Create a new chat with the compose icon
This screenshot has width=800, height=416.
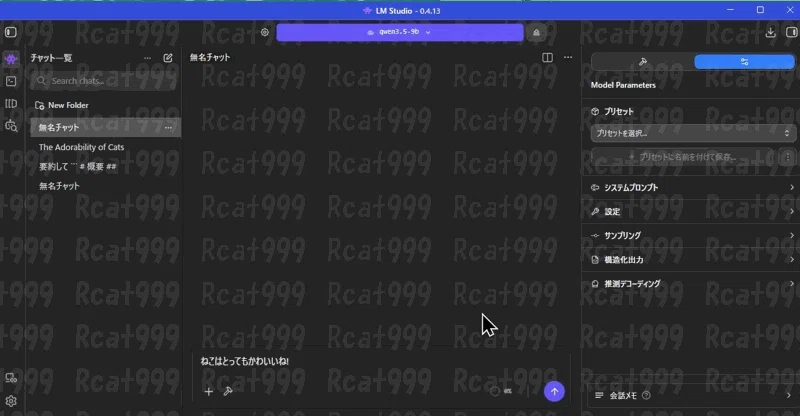tap(168, 58)
